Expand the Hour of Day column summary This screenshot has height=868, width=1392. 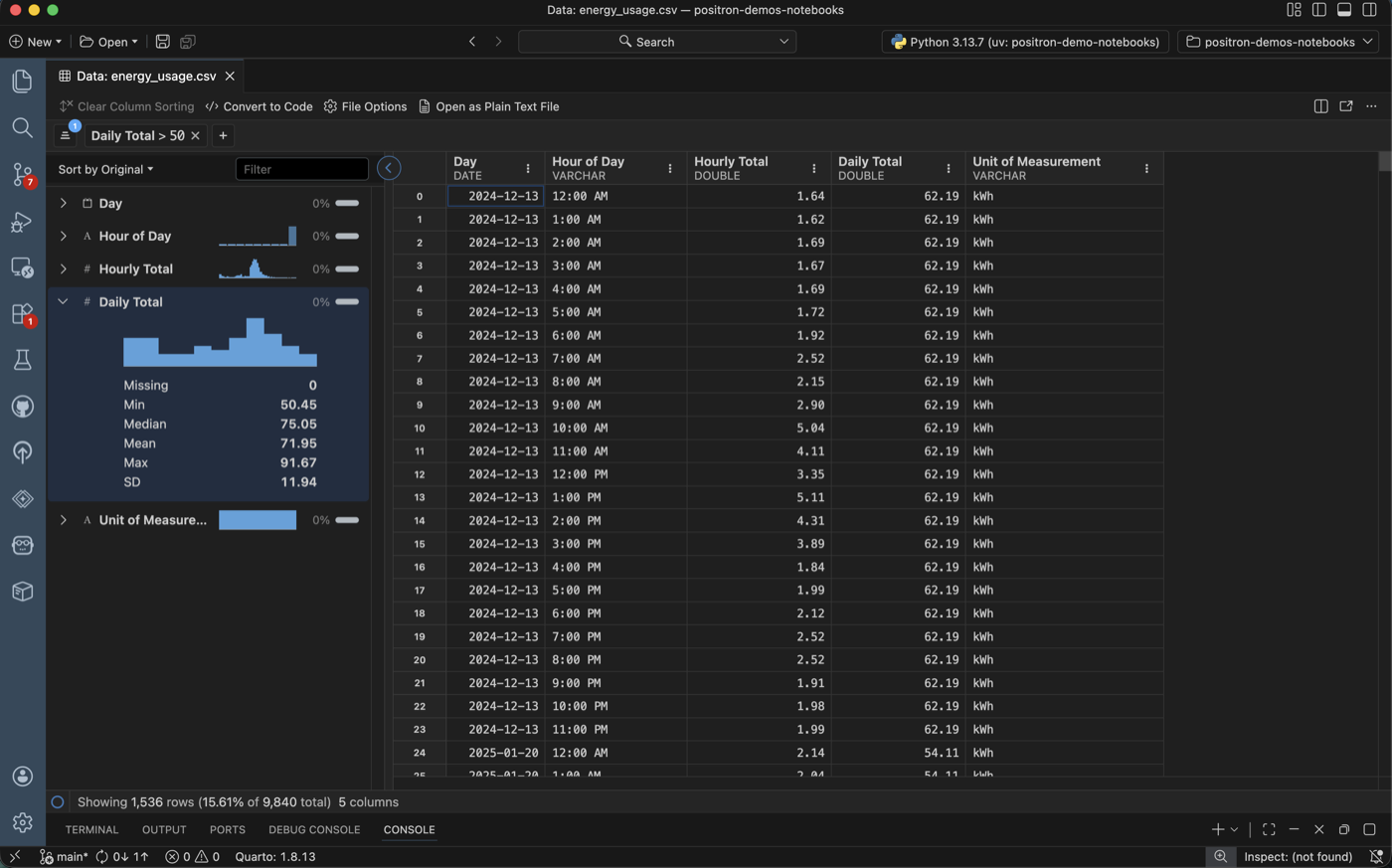tap(64, 236)
